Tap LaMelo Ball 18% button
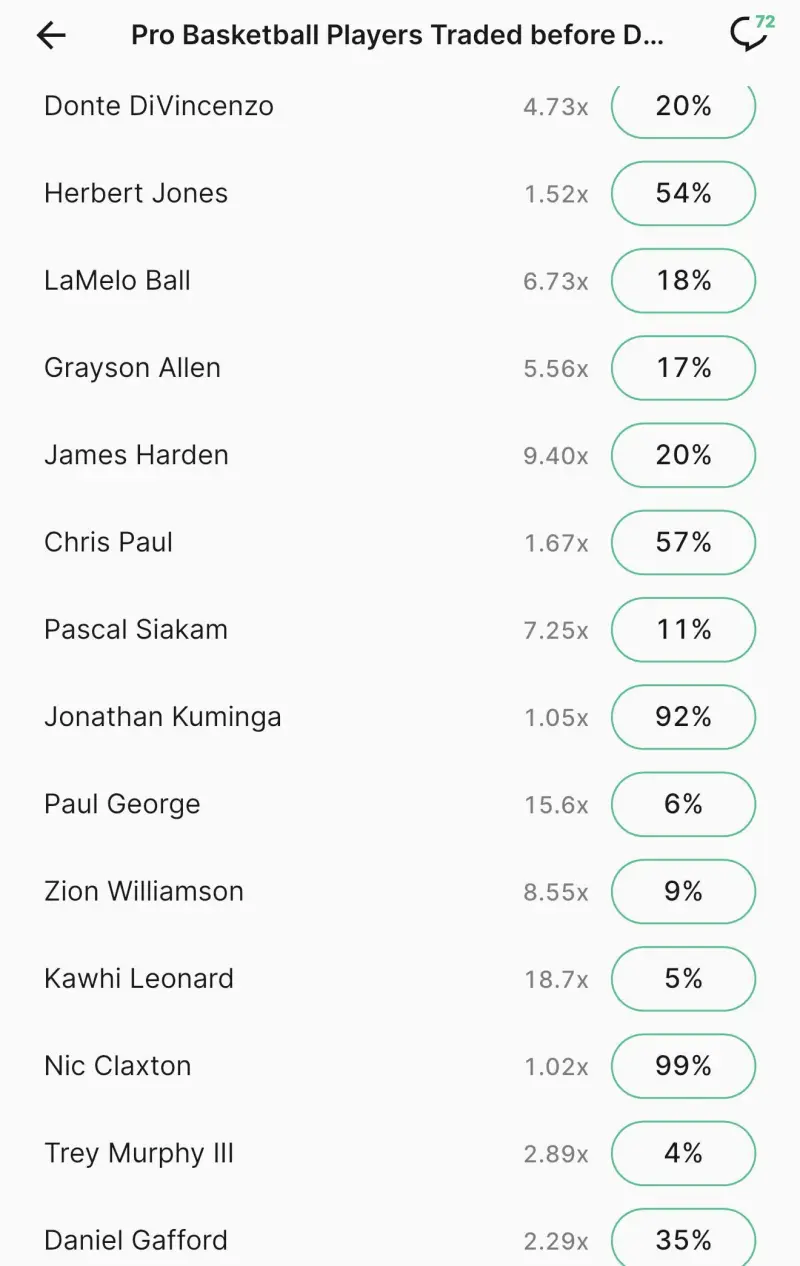This screenshot has height=1266, width=800. [683, 281]
